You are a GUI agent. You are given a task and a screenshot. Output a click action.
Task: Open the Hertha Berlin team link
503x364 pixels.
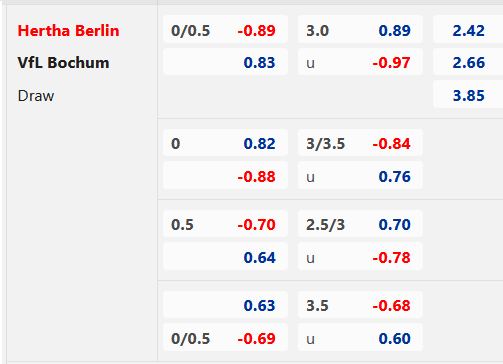pos(68,31)
